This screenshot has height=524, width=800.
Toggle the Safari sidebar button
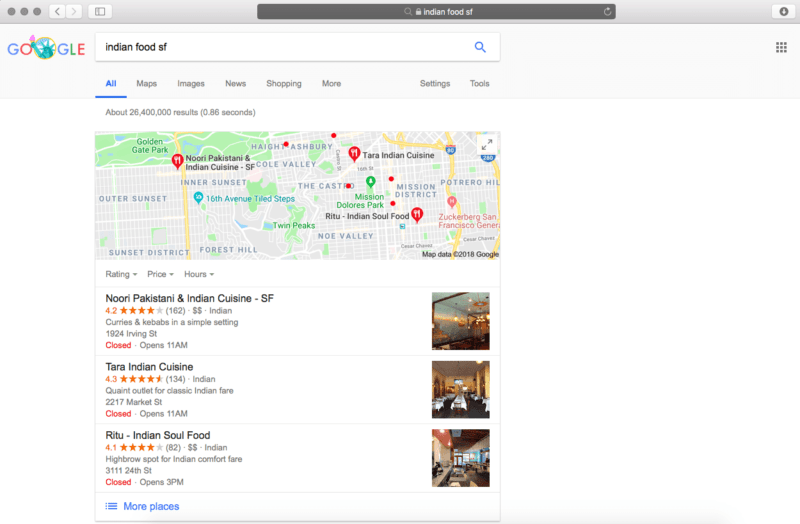click(100, 11)
